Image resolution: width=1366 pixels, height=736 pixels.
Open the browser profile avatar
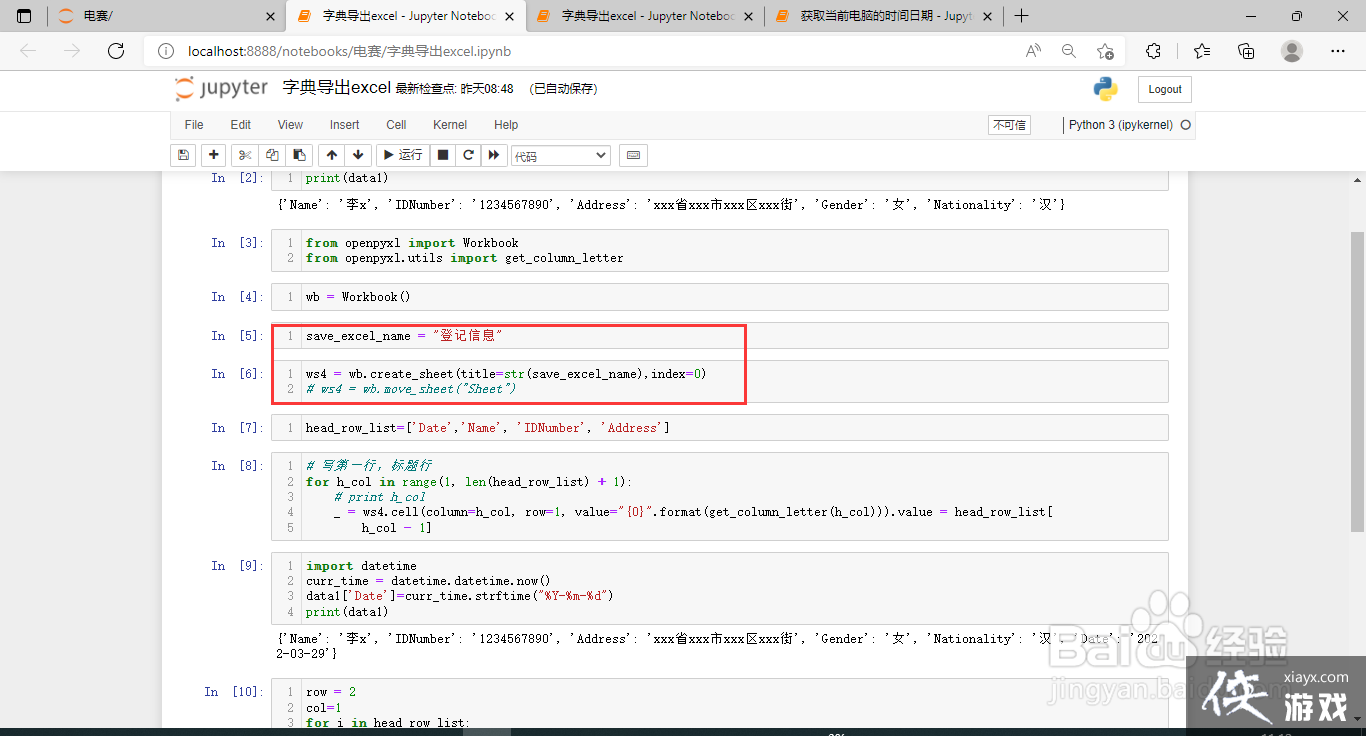tap(1292, 51)
